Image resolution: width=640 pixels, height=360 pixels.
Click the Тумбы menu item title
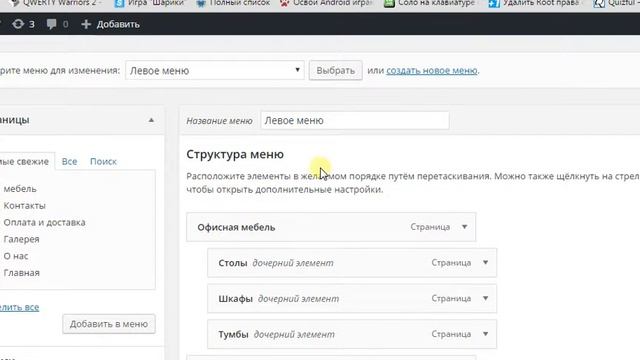point(233,334)
